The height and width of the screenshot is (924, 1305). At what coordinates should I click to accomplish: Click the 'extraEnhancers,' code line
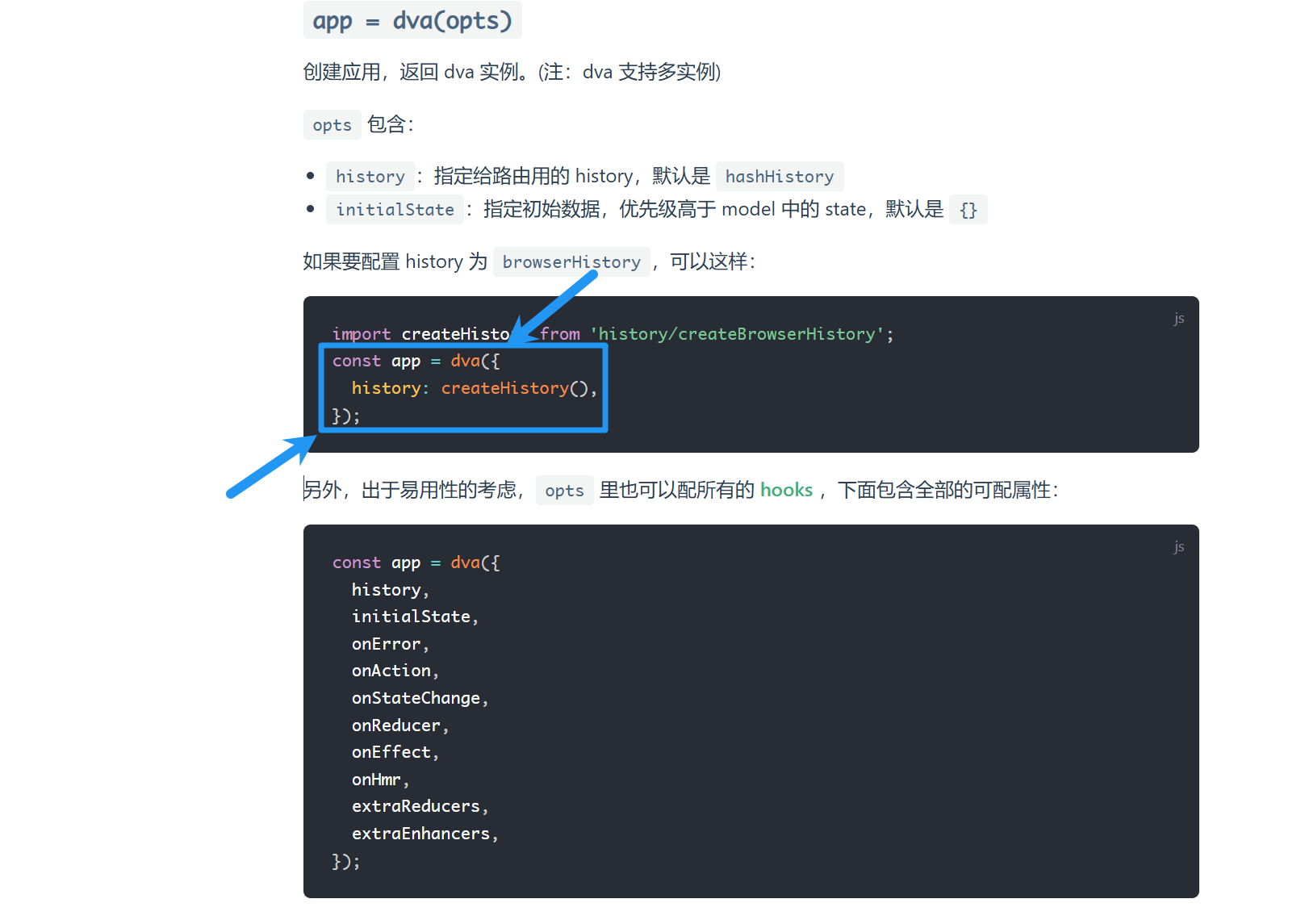point(425,834)
